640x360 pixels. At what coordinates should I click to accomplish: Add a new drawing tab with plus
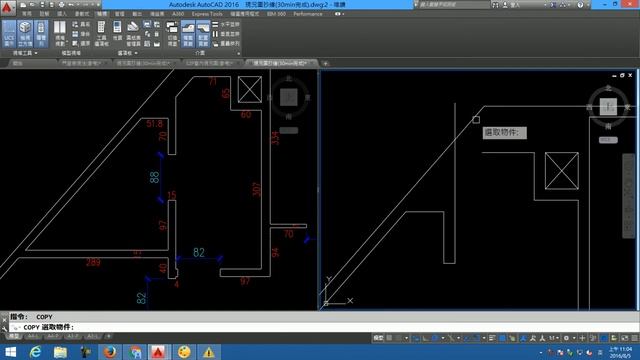coord(325,63)
